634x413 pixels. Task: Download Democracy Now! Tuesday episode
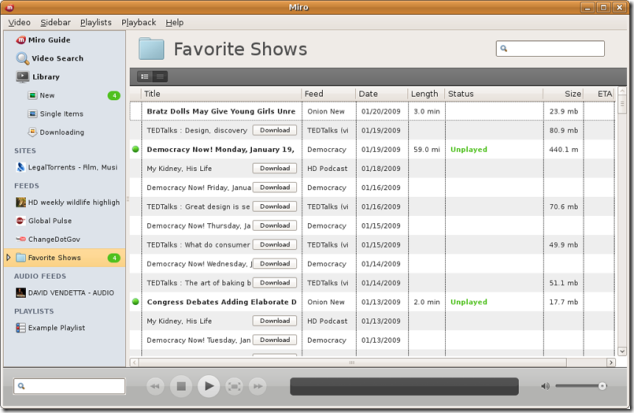[x=275, y=340]
